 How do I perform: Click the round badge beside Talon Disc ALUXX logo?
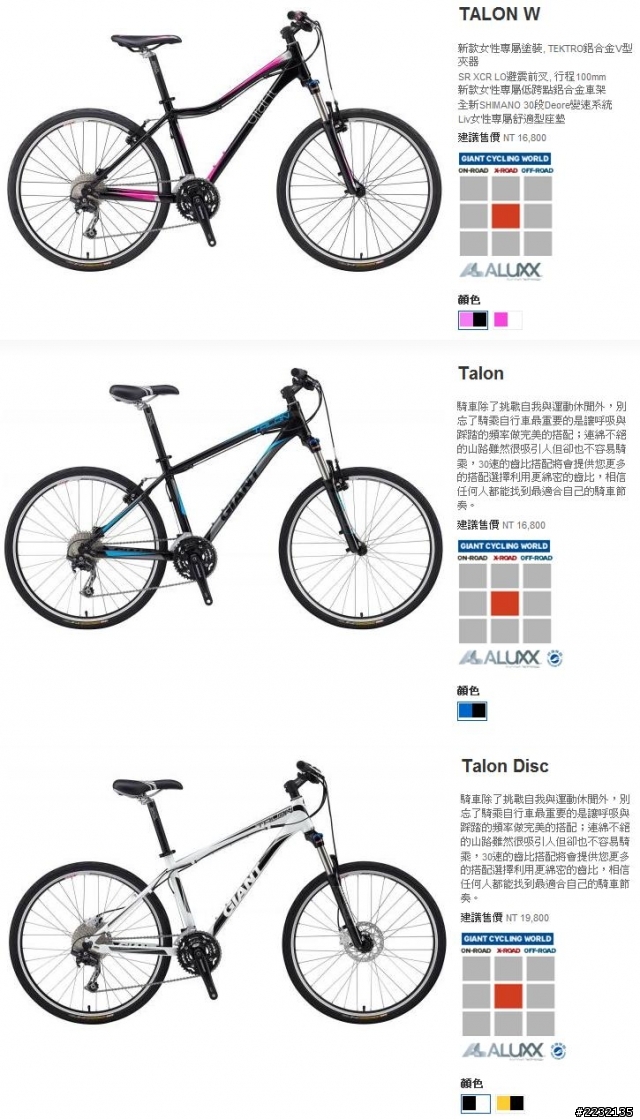pos(558,1050)
